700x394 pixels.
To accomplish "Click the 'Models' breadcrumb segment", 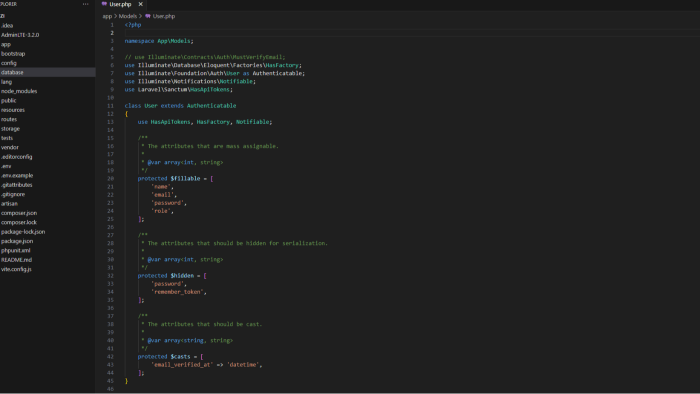I will coord(128,16).
